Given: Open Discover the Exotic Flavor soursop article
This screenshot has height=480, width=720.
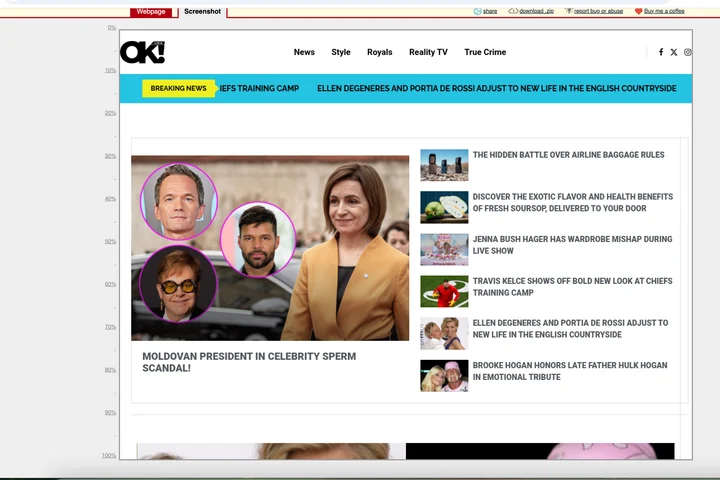Looking at the screenshot, I should [x=573, y=203].
